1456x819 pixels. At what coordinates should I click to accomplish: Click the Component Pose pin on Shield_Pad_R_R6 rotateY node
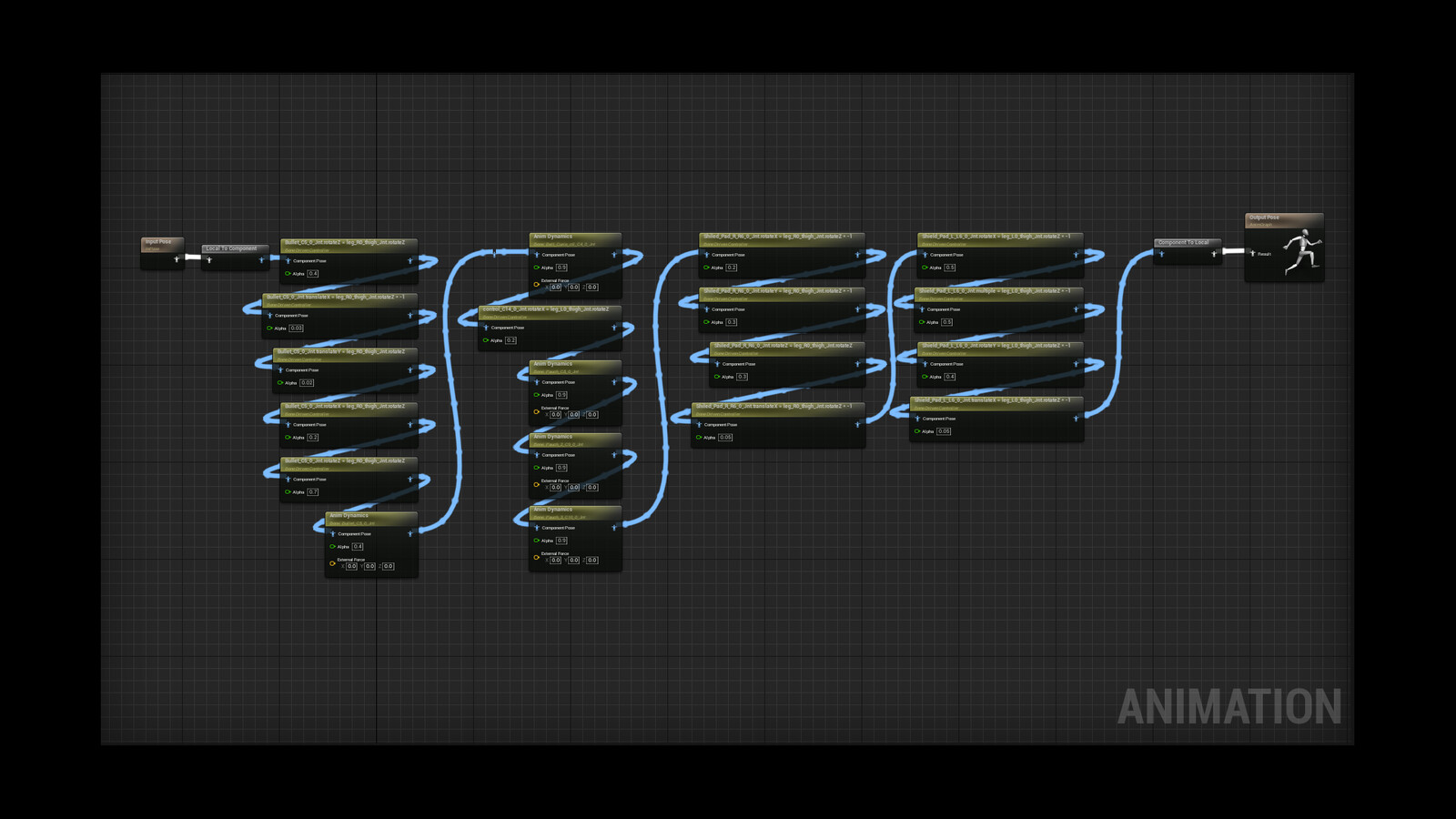706,309
